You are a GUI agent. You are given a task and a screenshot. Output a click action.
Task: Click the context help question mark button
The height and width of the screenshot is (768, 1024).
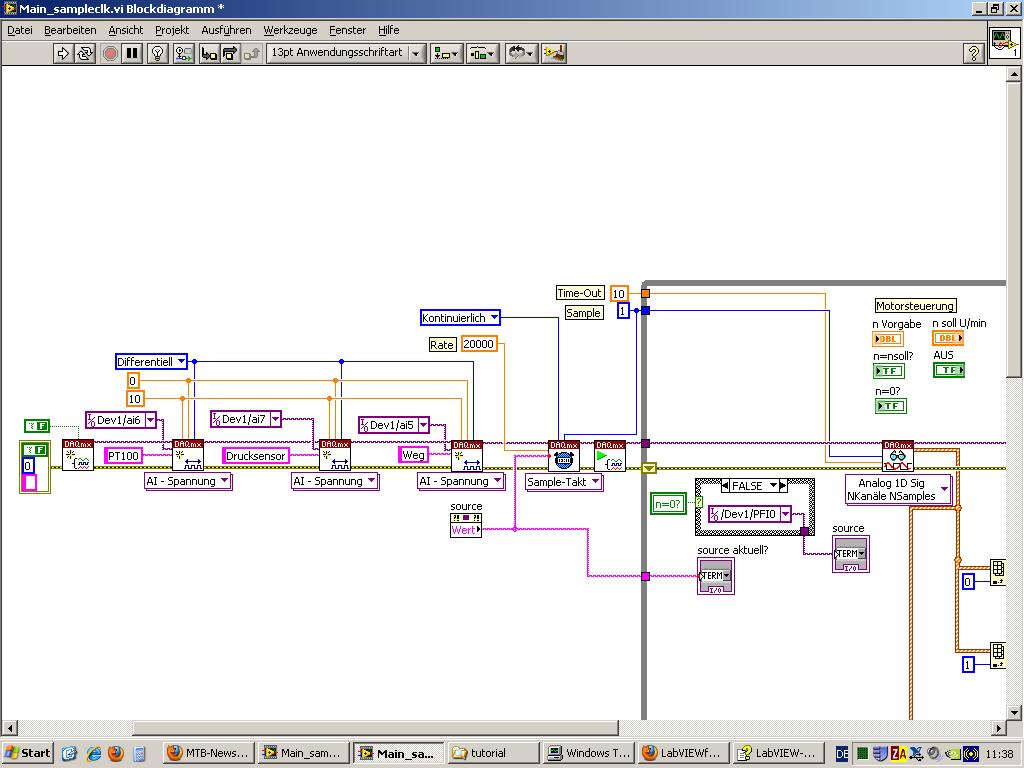(973, 53)
